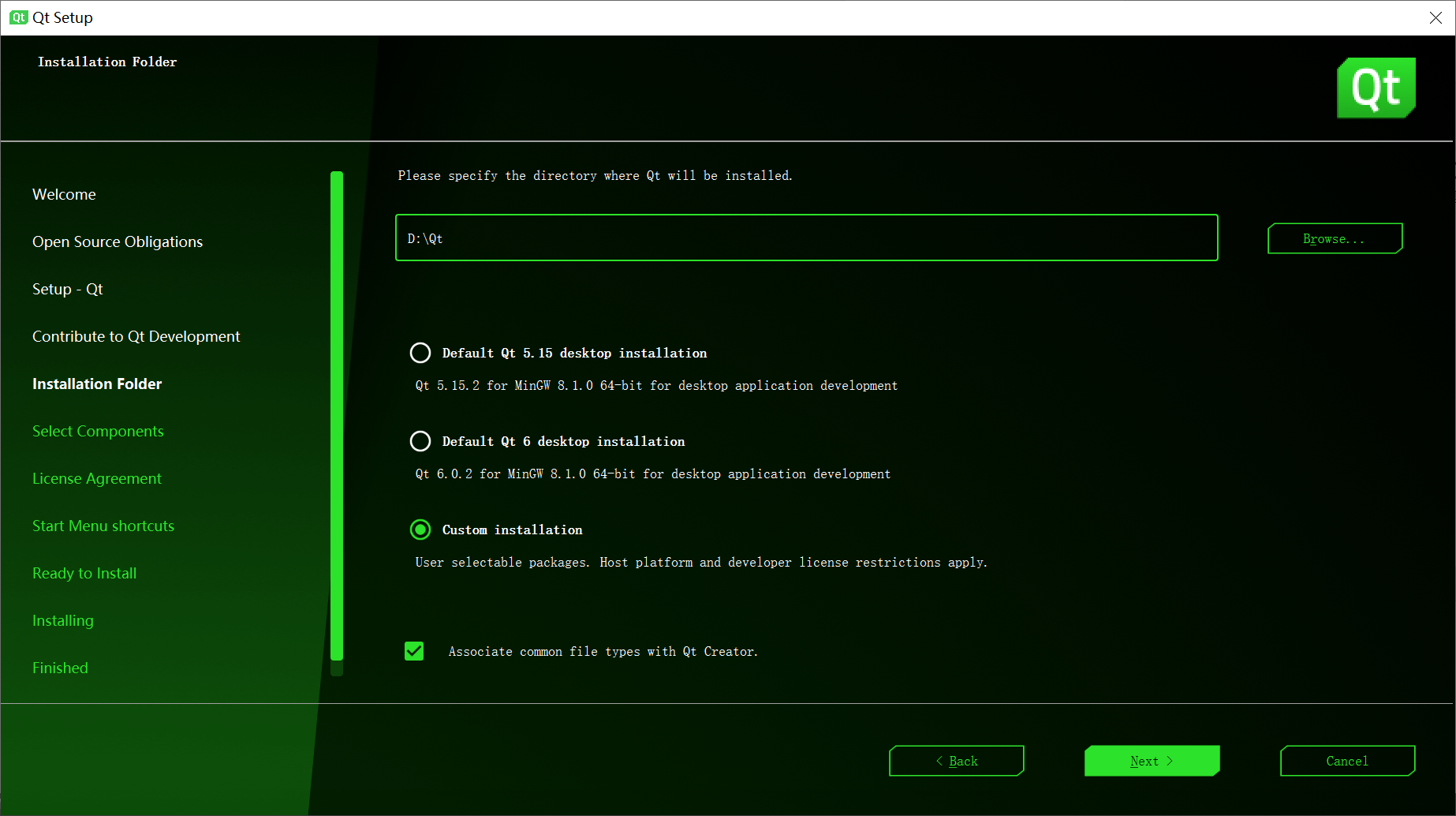Click Select Components step
Screen dimensions: 1456x816
point(98,431)
